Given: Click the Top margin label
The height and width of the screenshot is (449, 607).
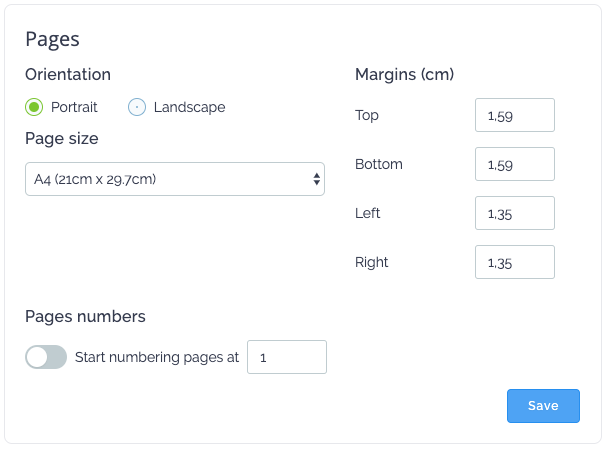Looking at the screenshot, I should (367, 115).
